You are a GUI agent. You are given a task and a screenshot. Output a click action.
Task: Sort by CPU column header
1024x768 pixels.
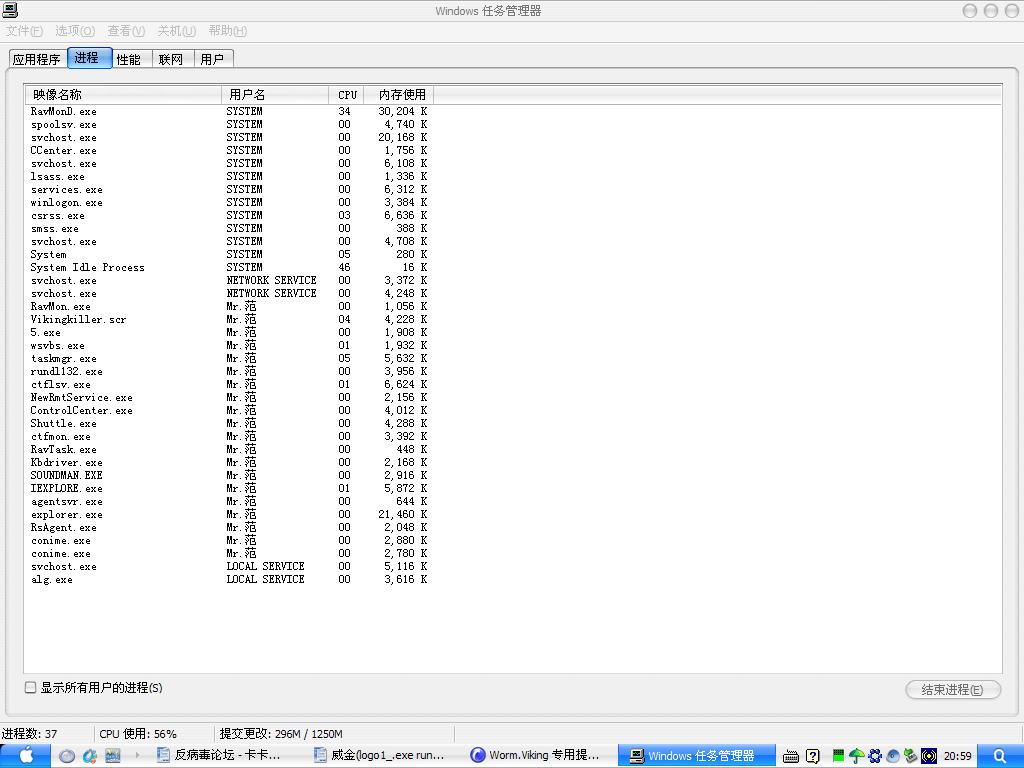pyautogui.click(x=346, y=95)
